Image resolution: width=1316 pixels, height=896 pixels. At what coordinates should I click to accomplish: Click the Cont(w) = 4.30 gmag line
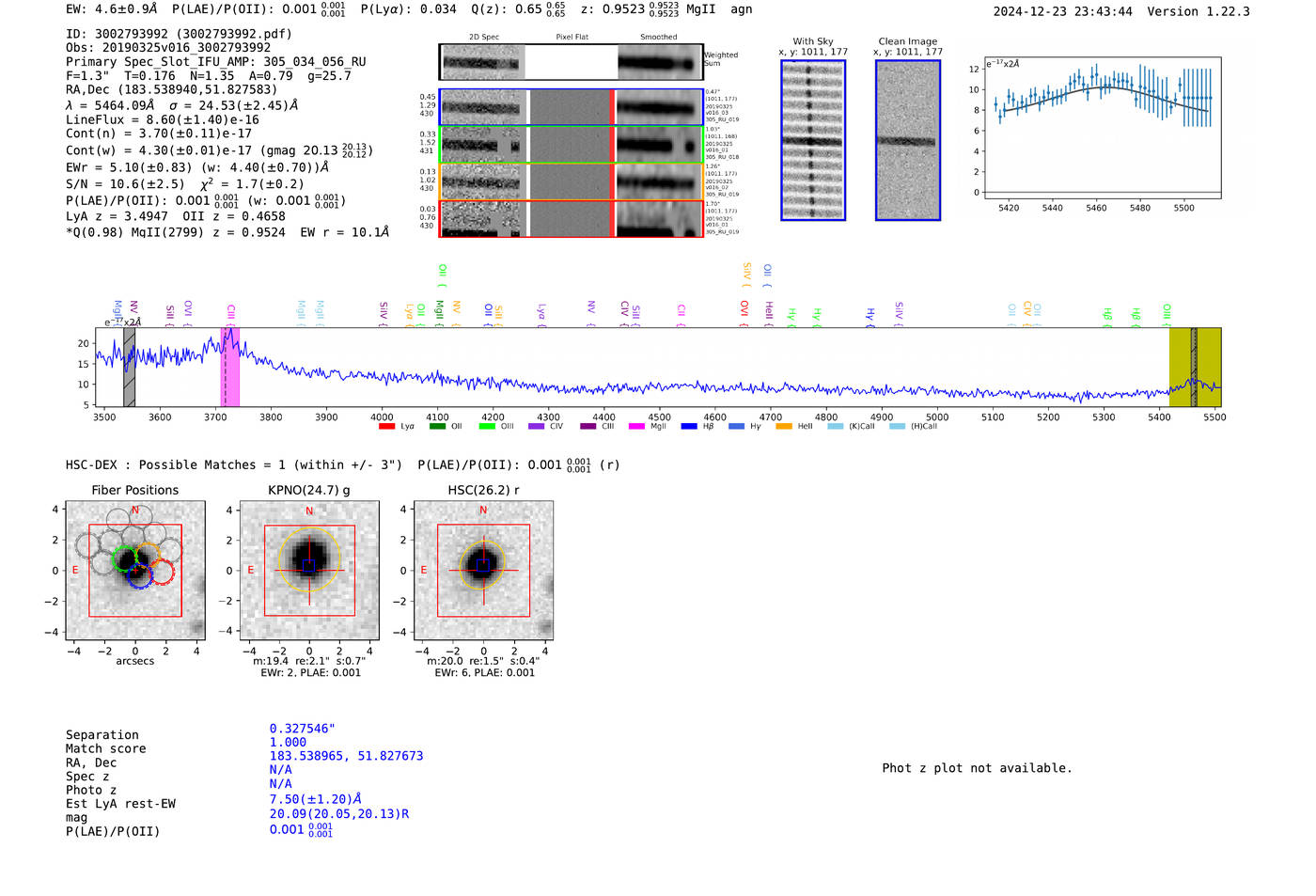tap(219, 150)
